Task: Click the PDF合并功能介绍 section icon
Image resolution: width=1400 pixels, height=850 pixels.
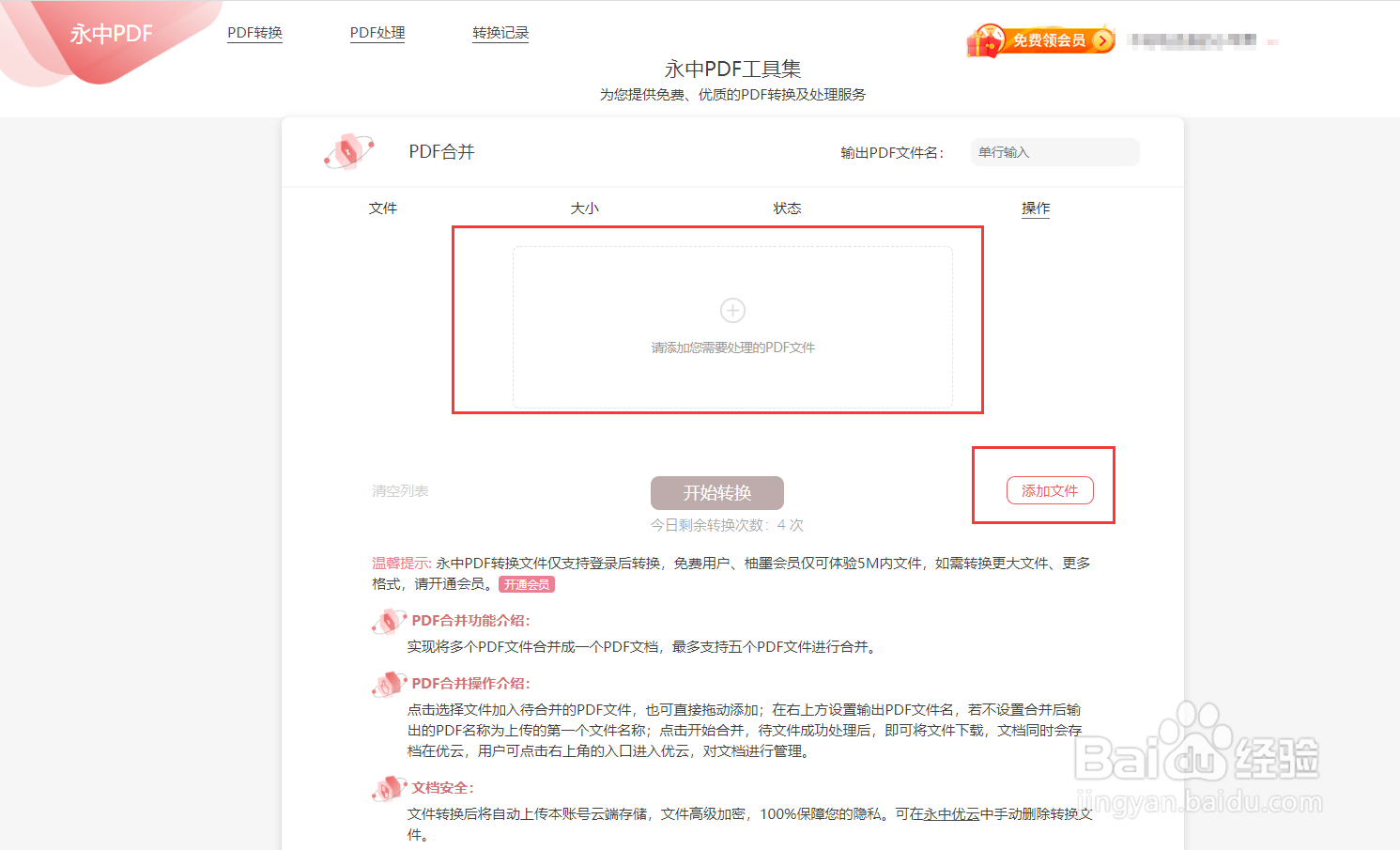Action: [x=389, y=621]
